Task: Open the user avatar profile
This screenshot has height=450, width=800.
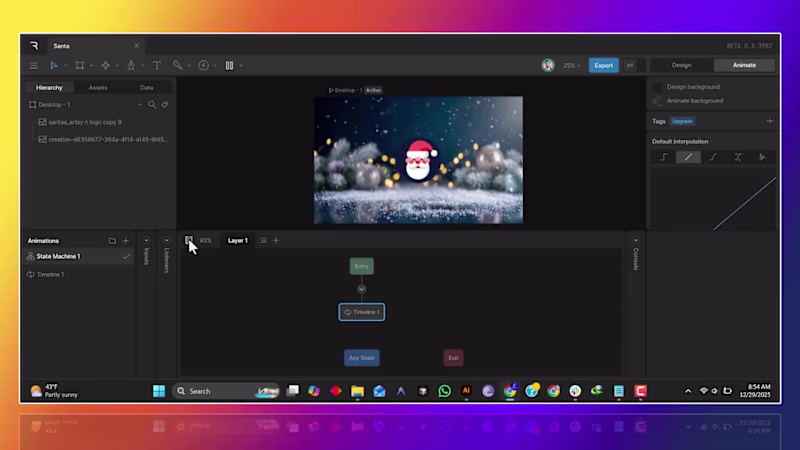Action: click(548, 65)
